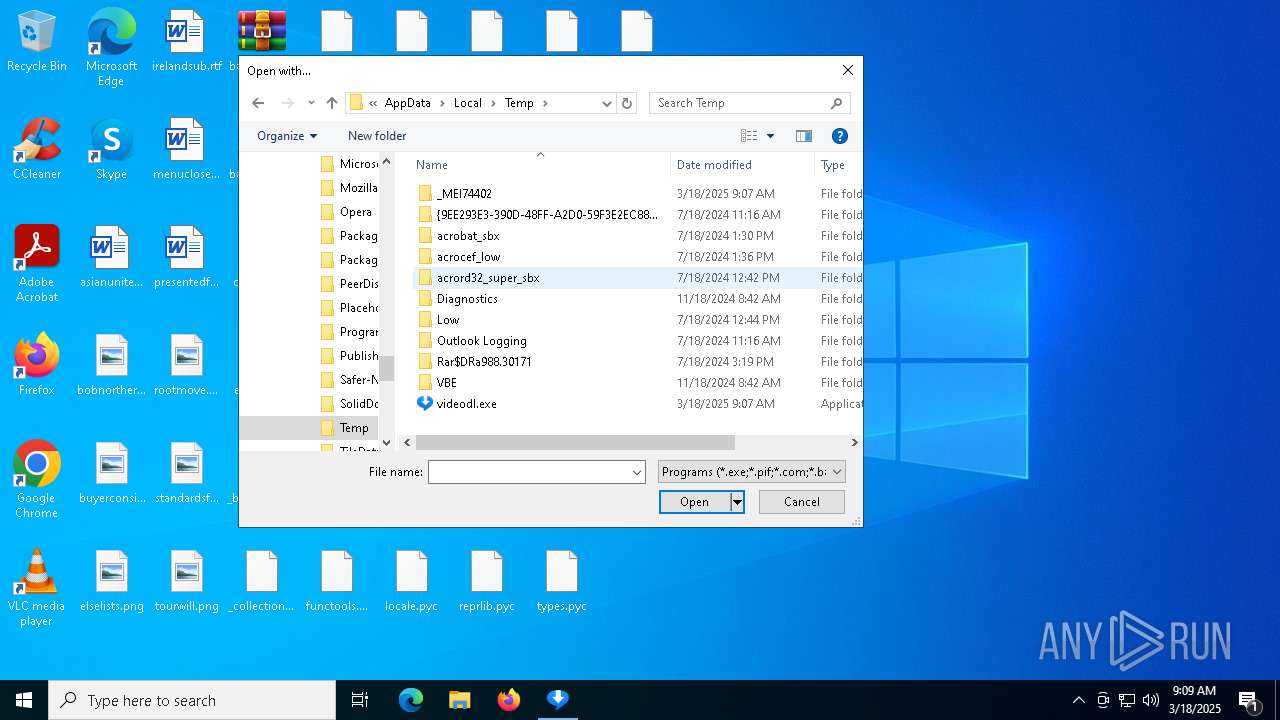
Task: Click horizontal scrollbar right arrow
Action: pyautogui.click(x=854, y=442)
